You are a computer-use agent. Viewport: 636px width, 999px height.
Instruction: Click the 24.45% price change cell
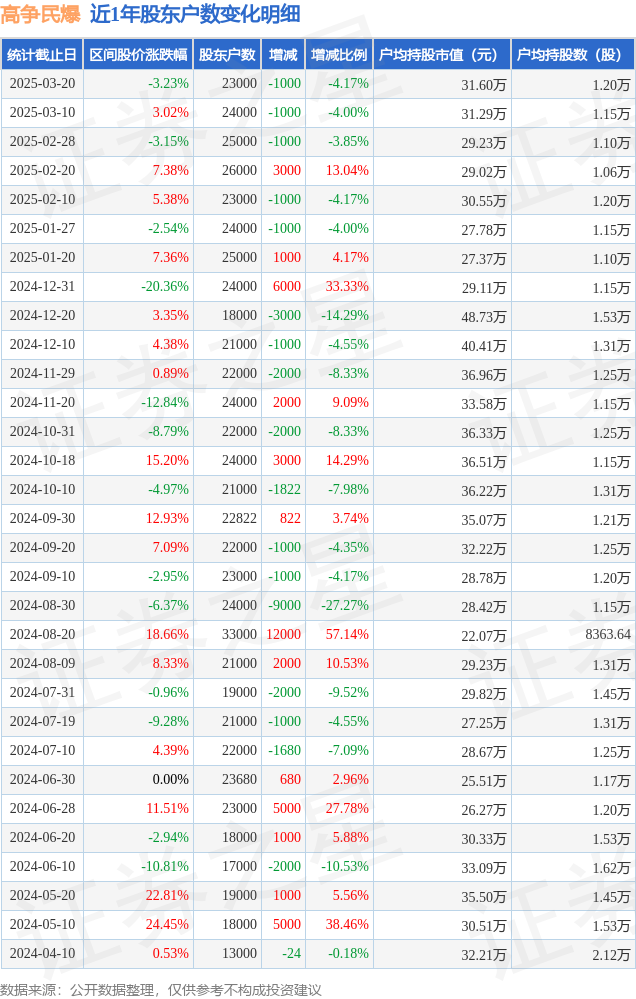click(167, 924)
